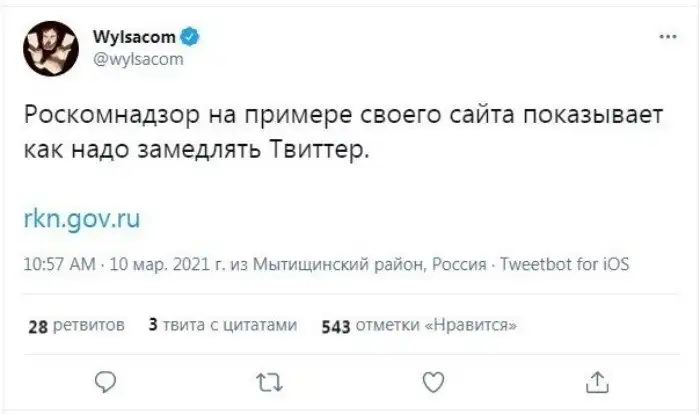
Task: Click the 10:57 AM time
Action: point(58,264)
